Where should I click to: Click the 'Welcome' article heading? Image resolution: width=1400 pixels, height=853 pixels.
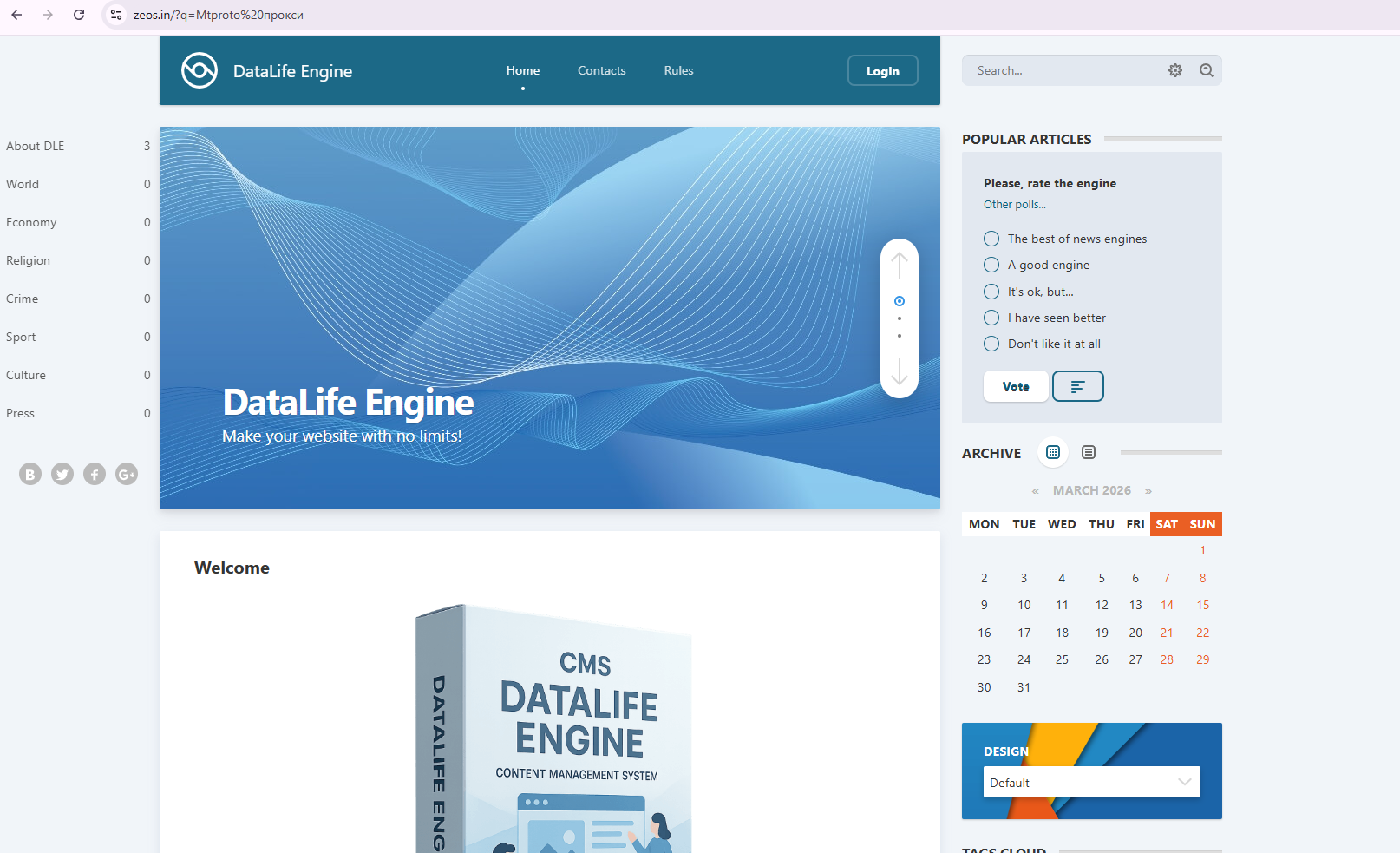[232, 568]
